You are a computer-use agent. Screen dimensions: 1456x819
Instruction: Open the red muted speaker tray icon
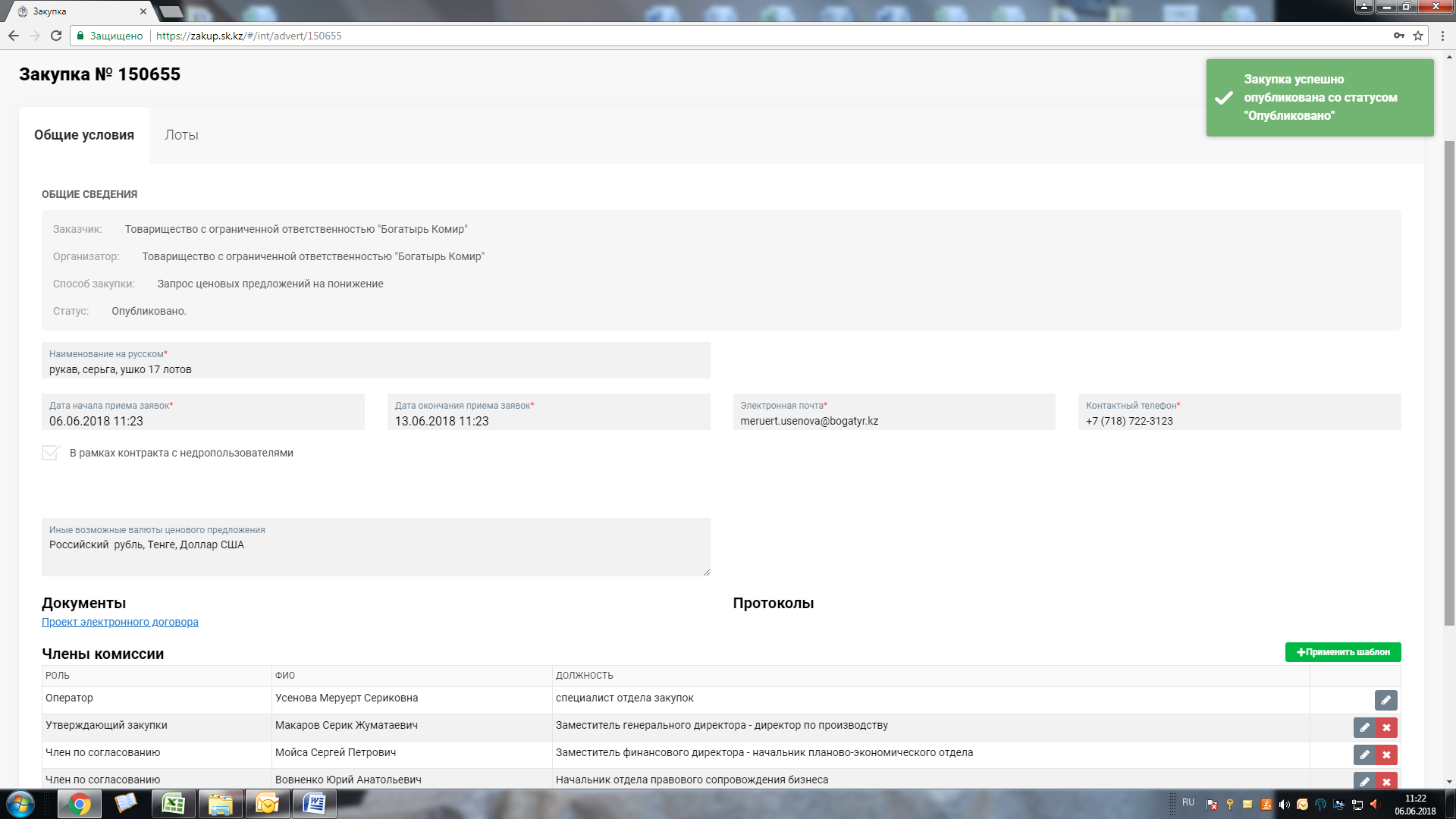(x=1376, y=805)
